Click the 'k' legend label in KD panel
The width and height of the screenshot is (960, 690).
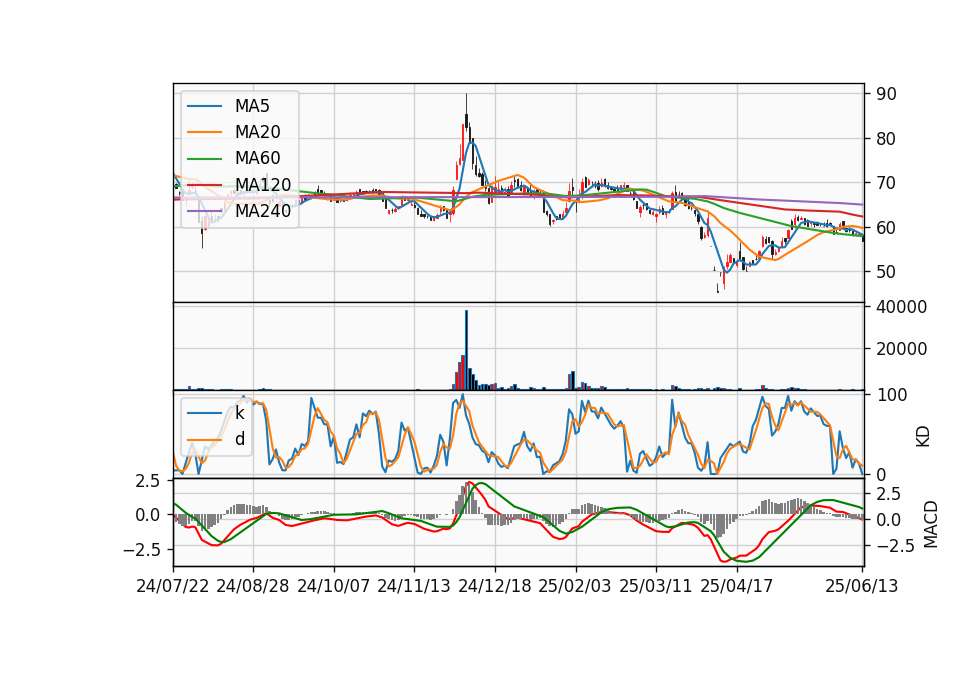click(239, 413)
